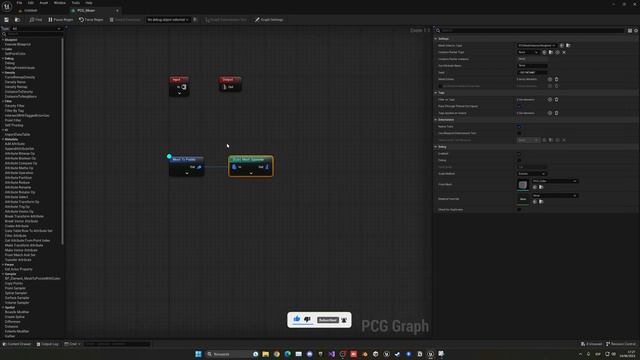Viewport: 640px width, 360px height.
Task: Click the palette search field
Action: 33,34
